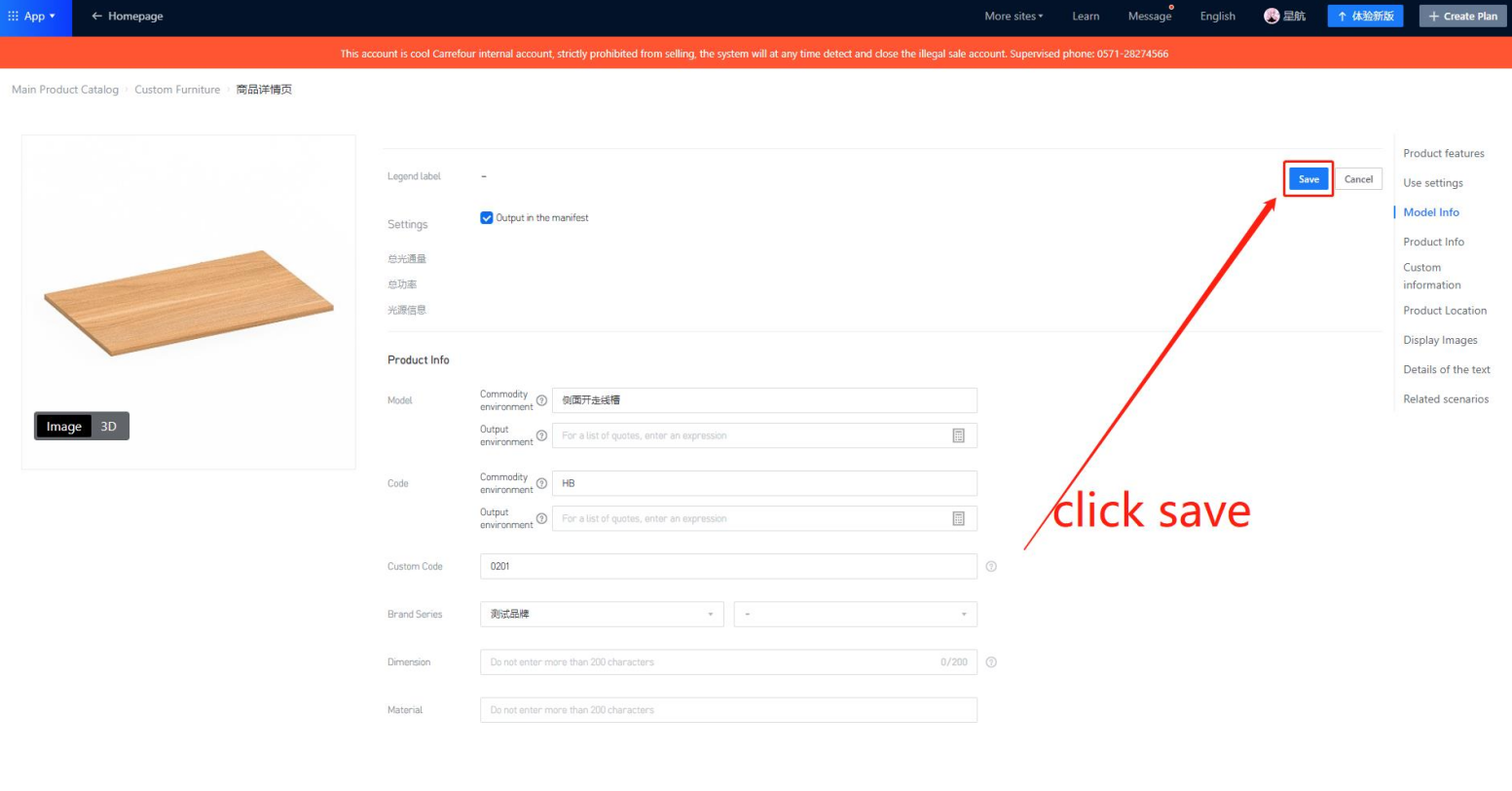Save the product details
1512x791 pixels.
pyautogui.click(x=1309, y=179)
